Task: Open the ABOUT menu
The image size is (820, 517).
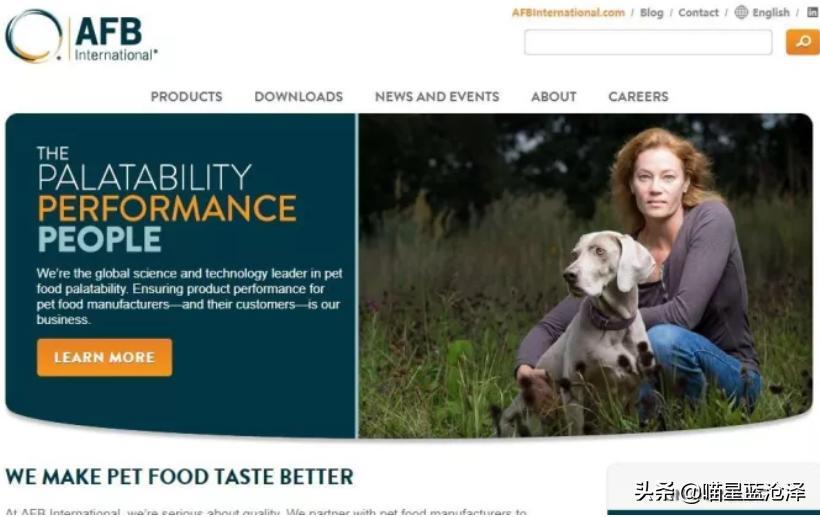Action: tap(554, 97)
